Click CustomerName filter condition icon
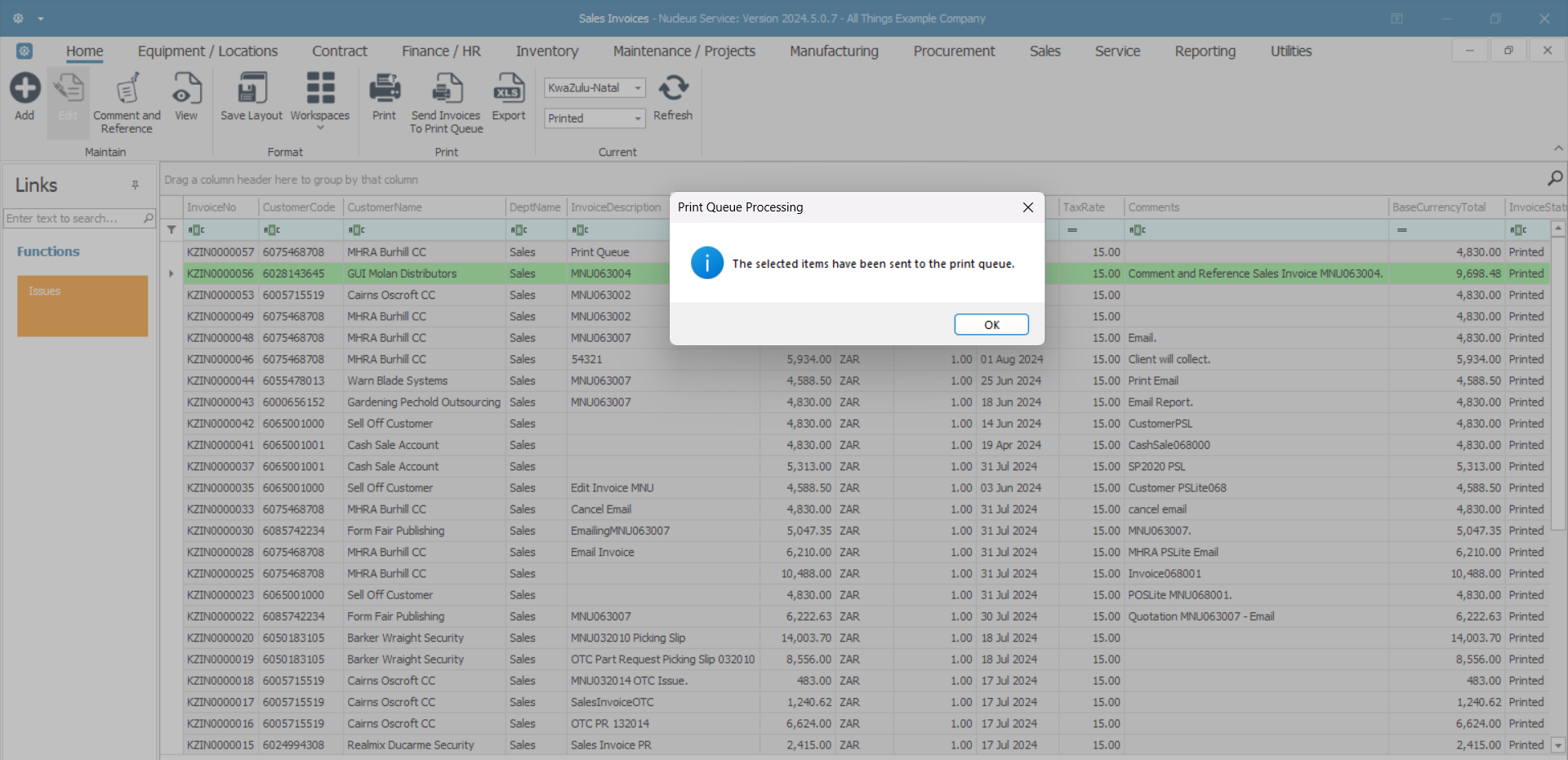 (x=357, y=230)
